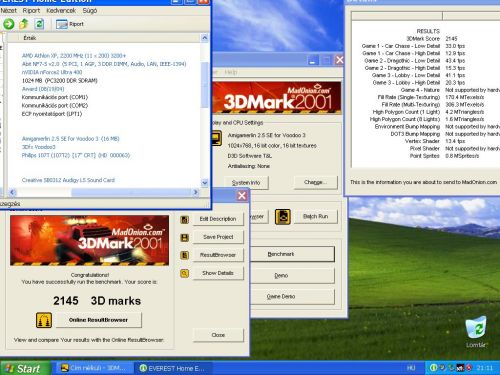Click the 3DMark2001 banner in the score dialog
The image size is (500, 375).
pyautogui.click(x=89, y=240)
